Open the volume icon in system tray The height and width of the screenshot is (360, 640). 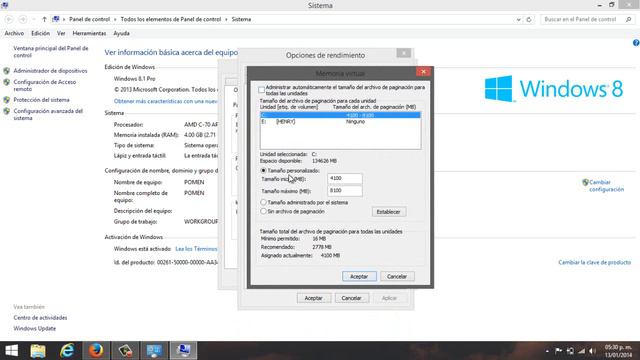(593, 351)
